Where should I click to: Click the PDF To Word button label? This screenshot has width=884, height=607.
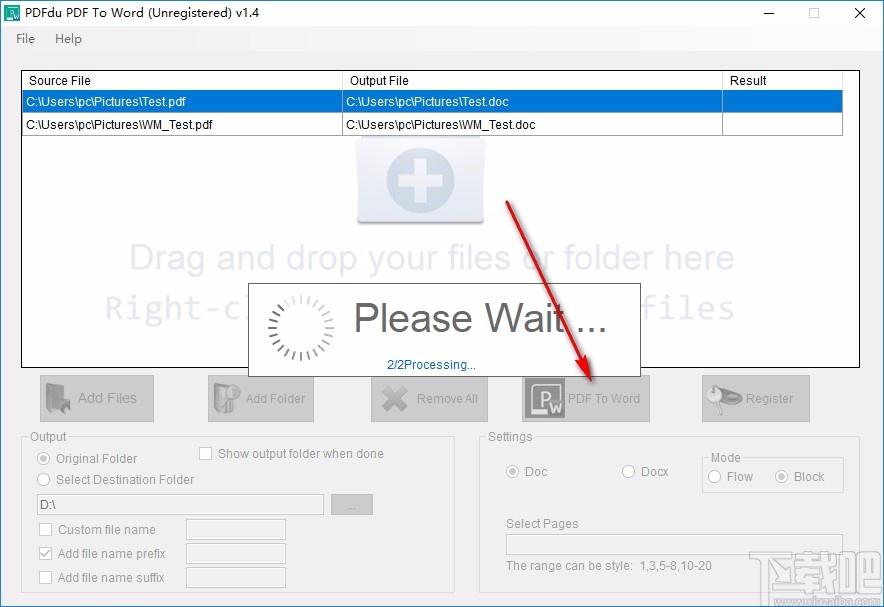click(x=604, y=398)
